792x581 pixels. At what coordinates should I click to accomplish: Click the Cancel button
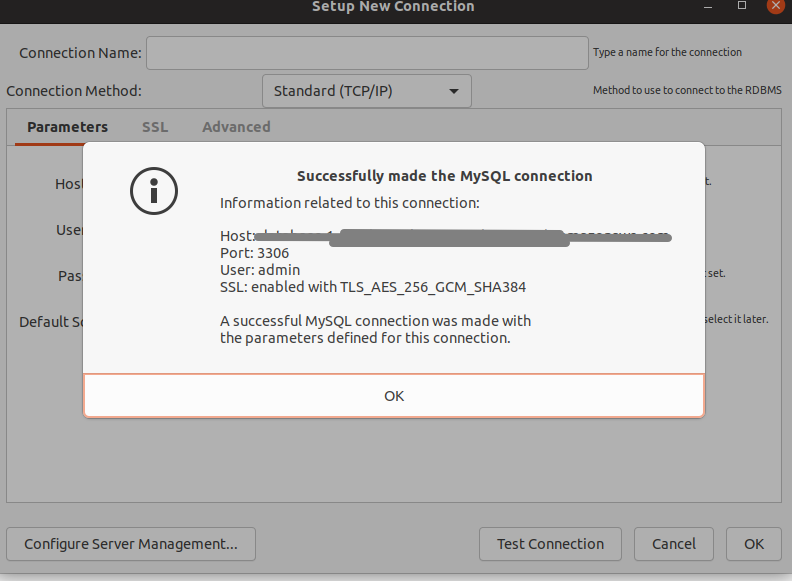(x=674, y=544)
